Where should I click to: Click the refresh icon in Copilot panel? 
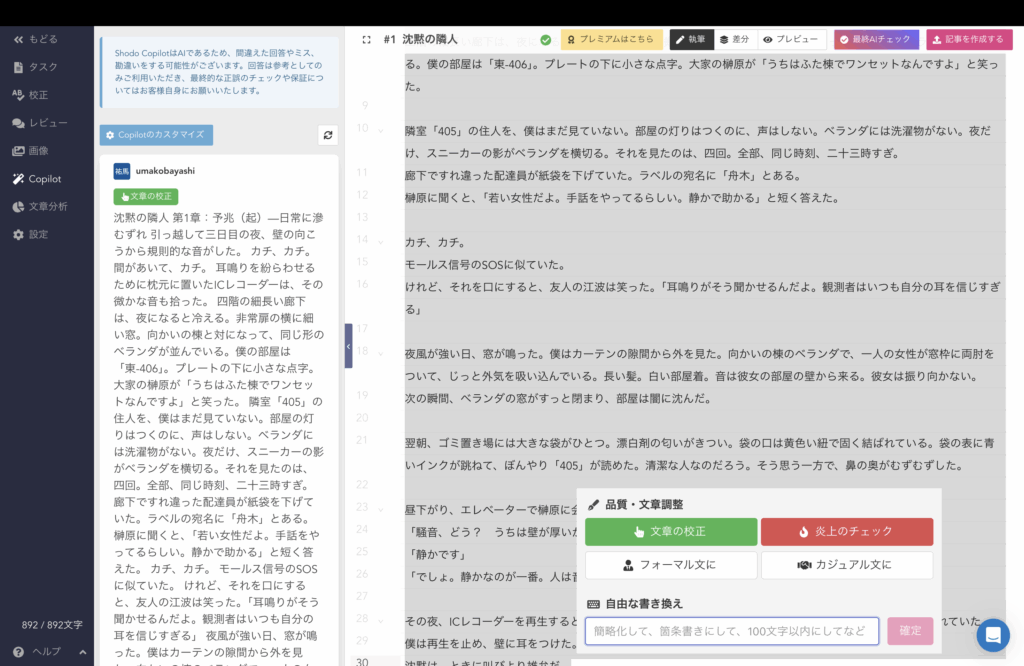tap(327, 135)
